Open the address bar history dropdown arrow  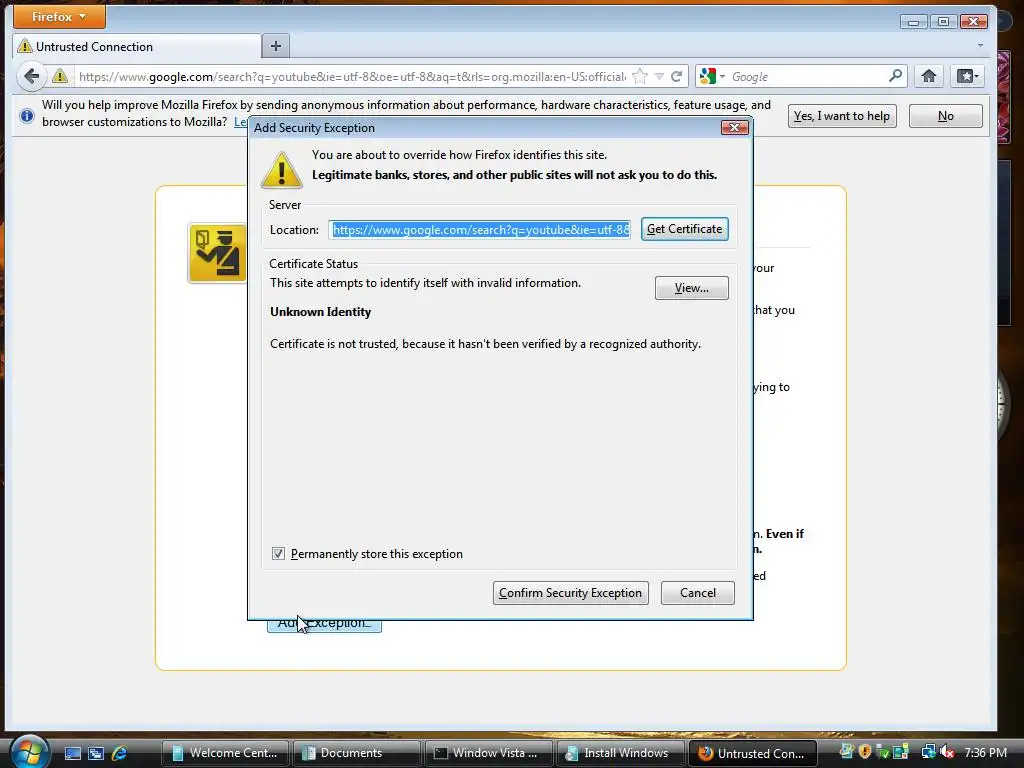tap(660, 76)
